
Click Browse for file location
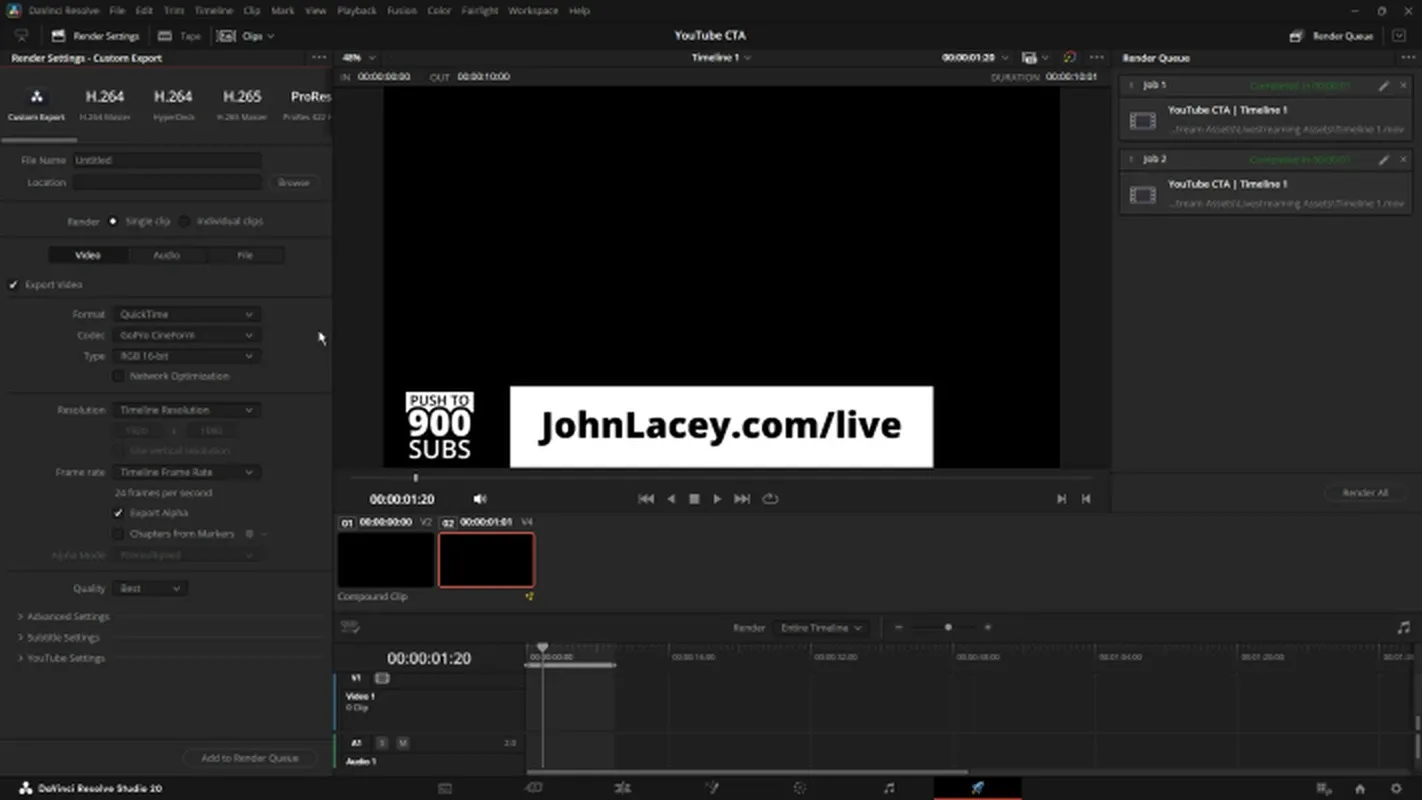point(294,183)
